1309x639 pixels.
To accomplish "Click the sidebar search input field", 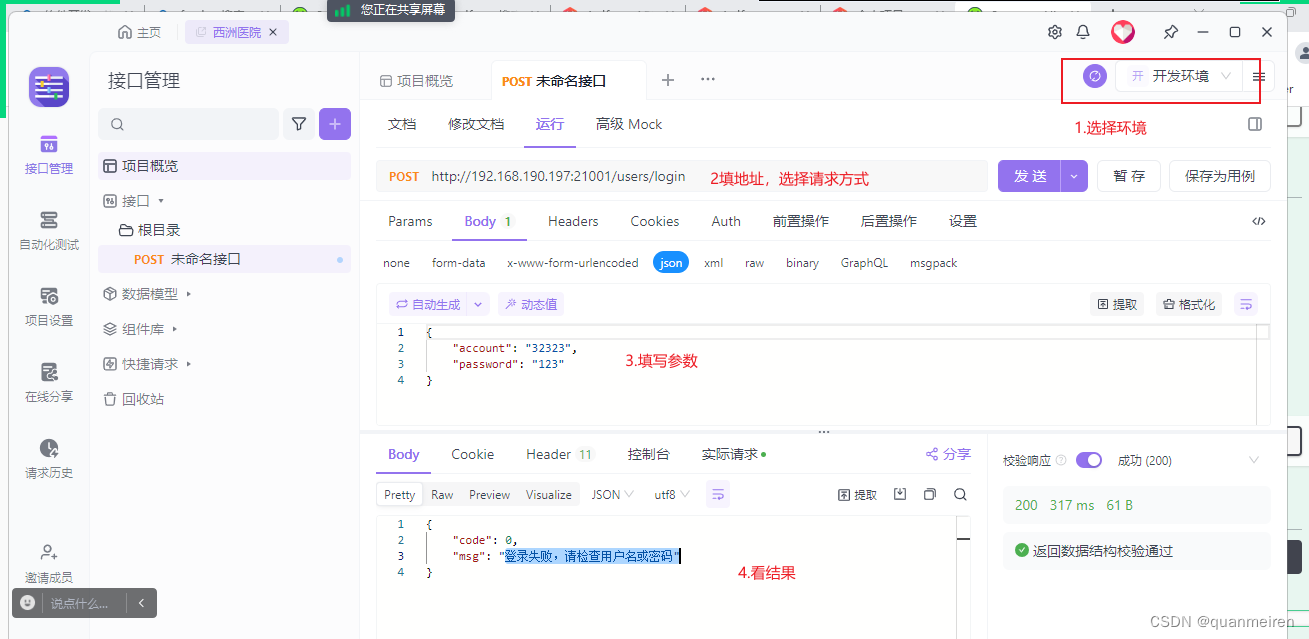I will (188, 124).
